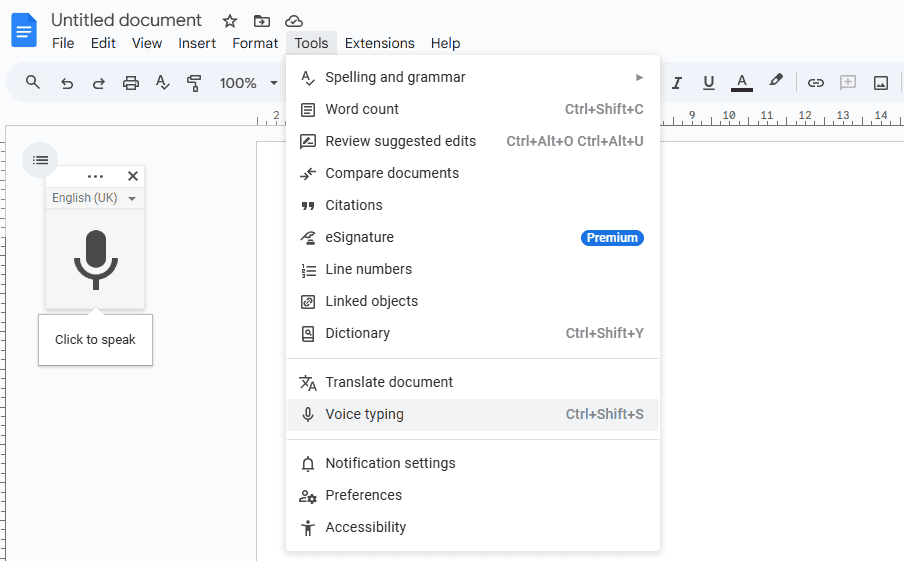Screen dimensions: 904x561
Task: Open the document outline icon
Action: 40,160
